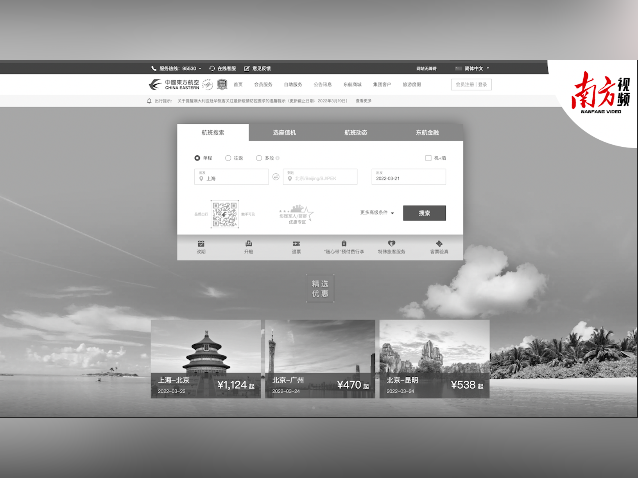The width and height of the screenshot is (638, 478).
Task: Switch to the 东航金融 tab
Action: click(427, 132)
